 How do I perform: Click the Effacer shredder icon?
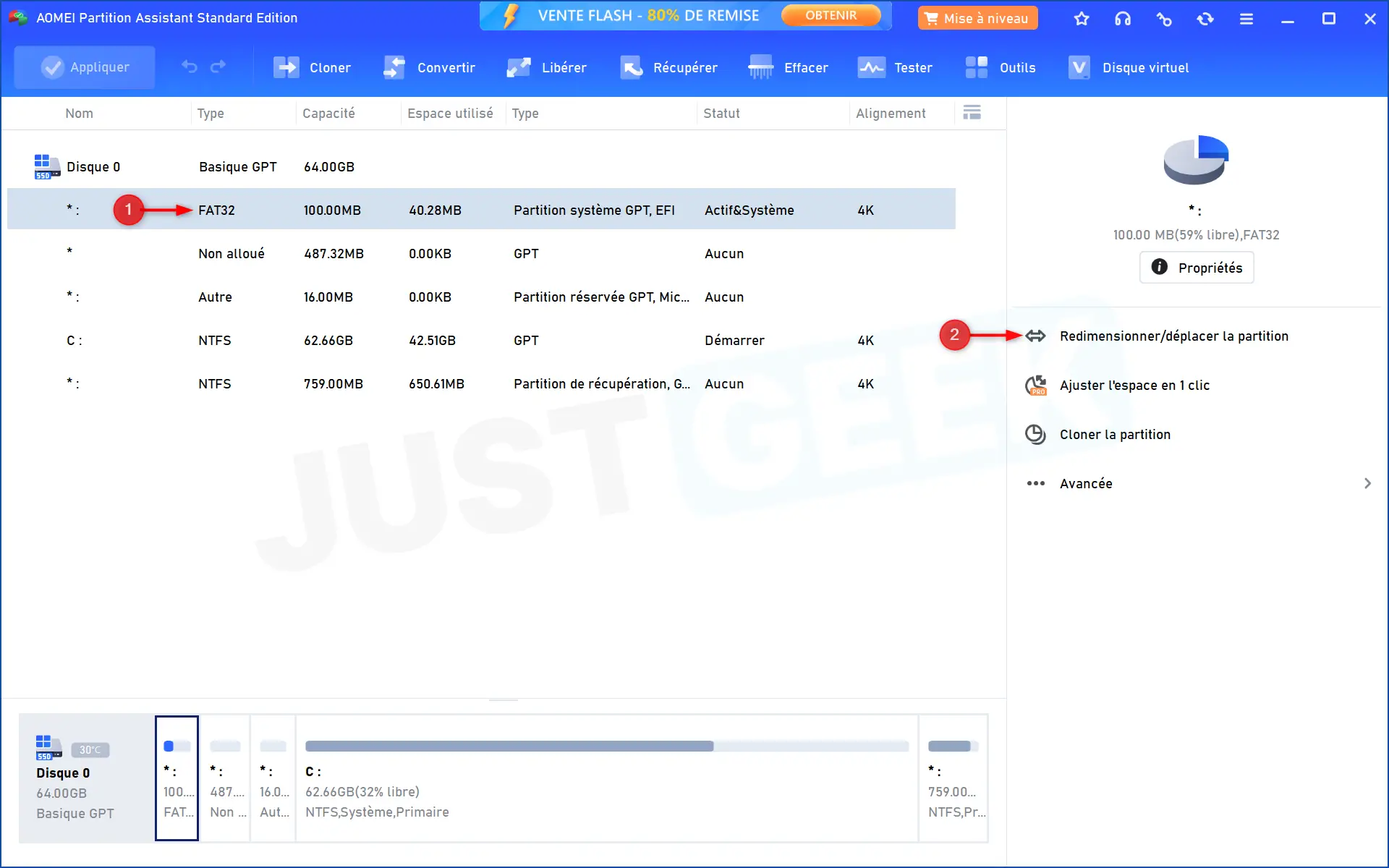pyautogui.click(x=760, y=67)
